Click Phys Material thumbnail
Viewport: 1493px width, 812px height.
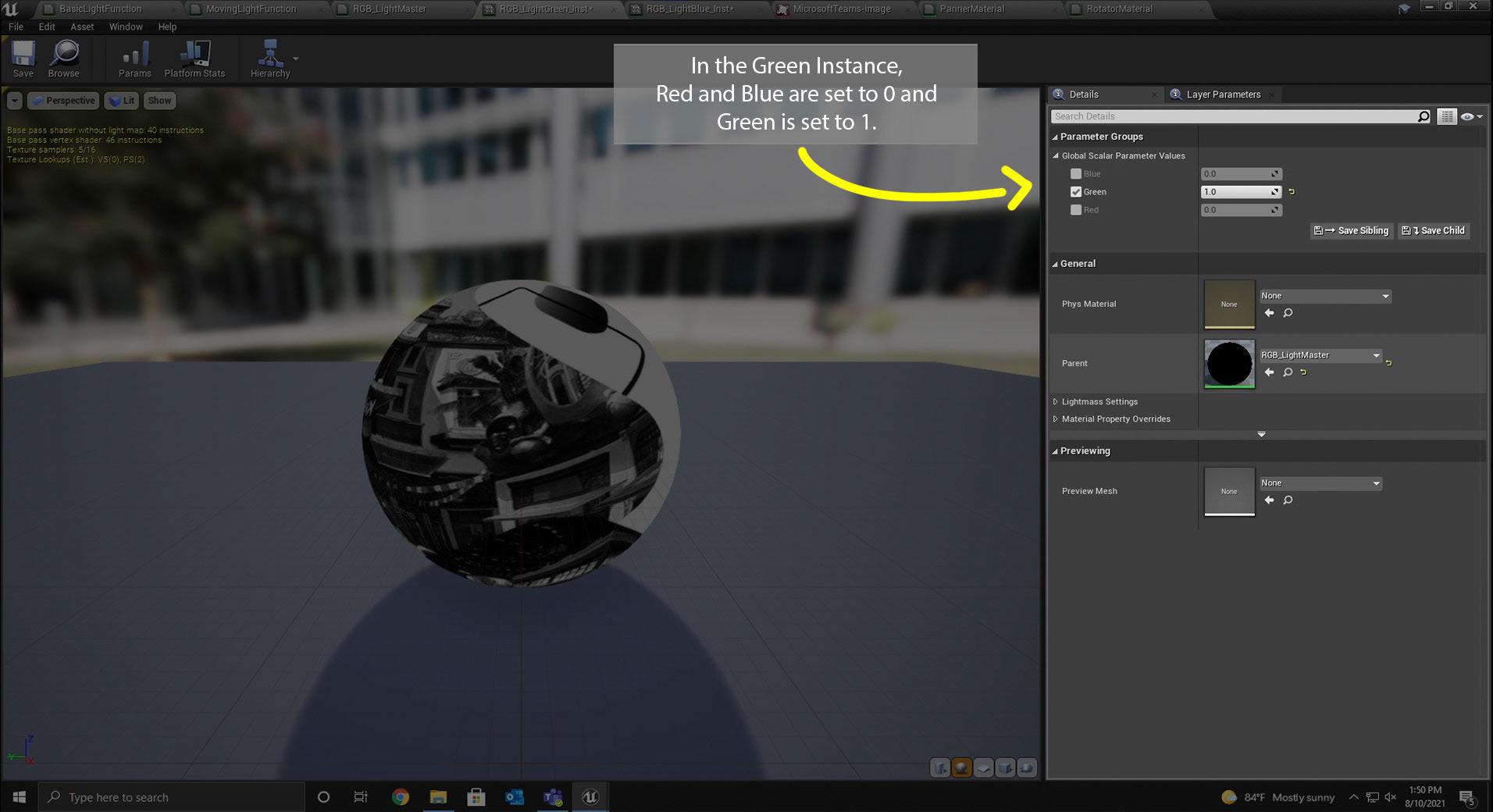click(x=1229, y=304)
